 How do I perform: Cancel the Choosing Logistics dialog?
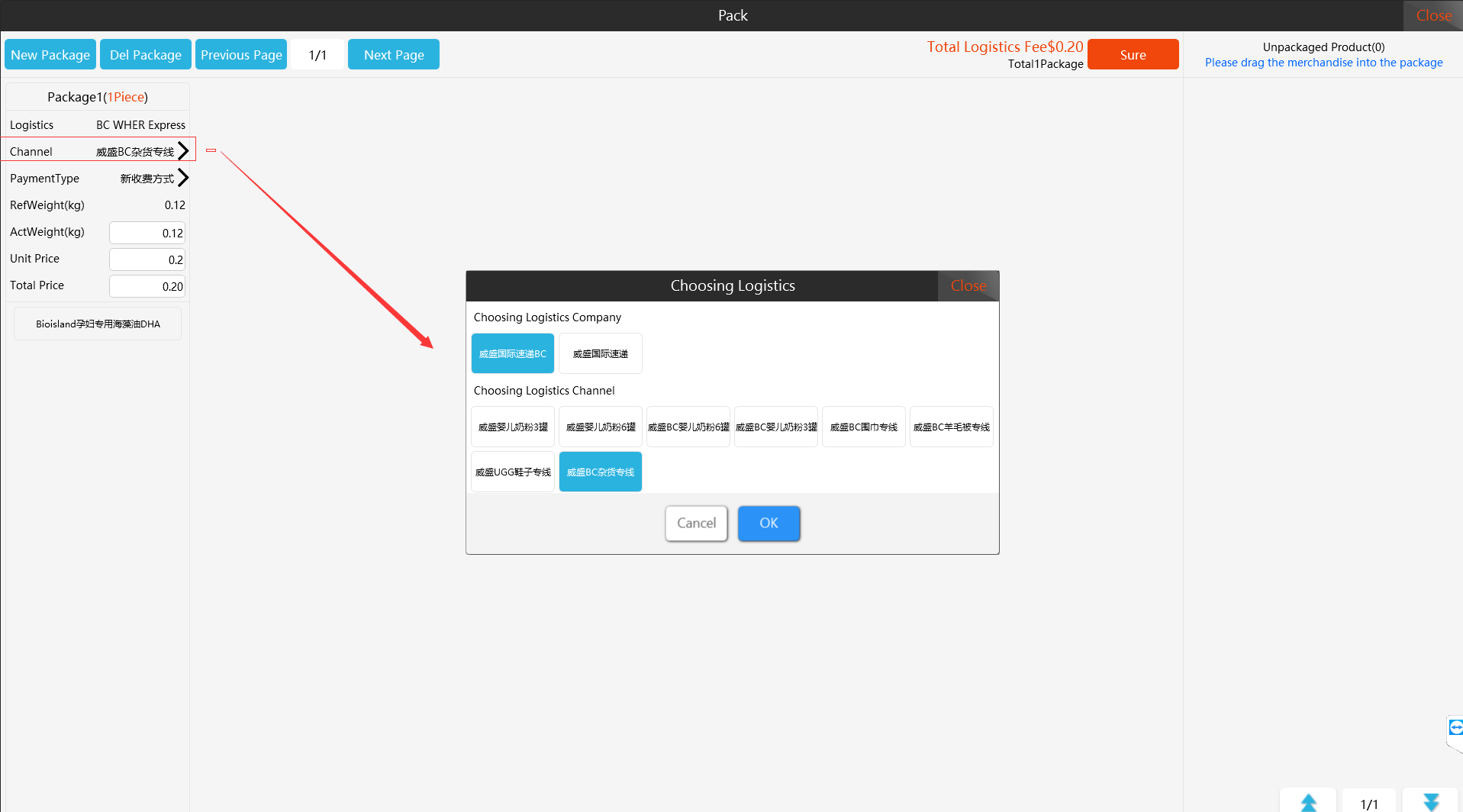[696, 523]
